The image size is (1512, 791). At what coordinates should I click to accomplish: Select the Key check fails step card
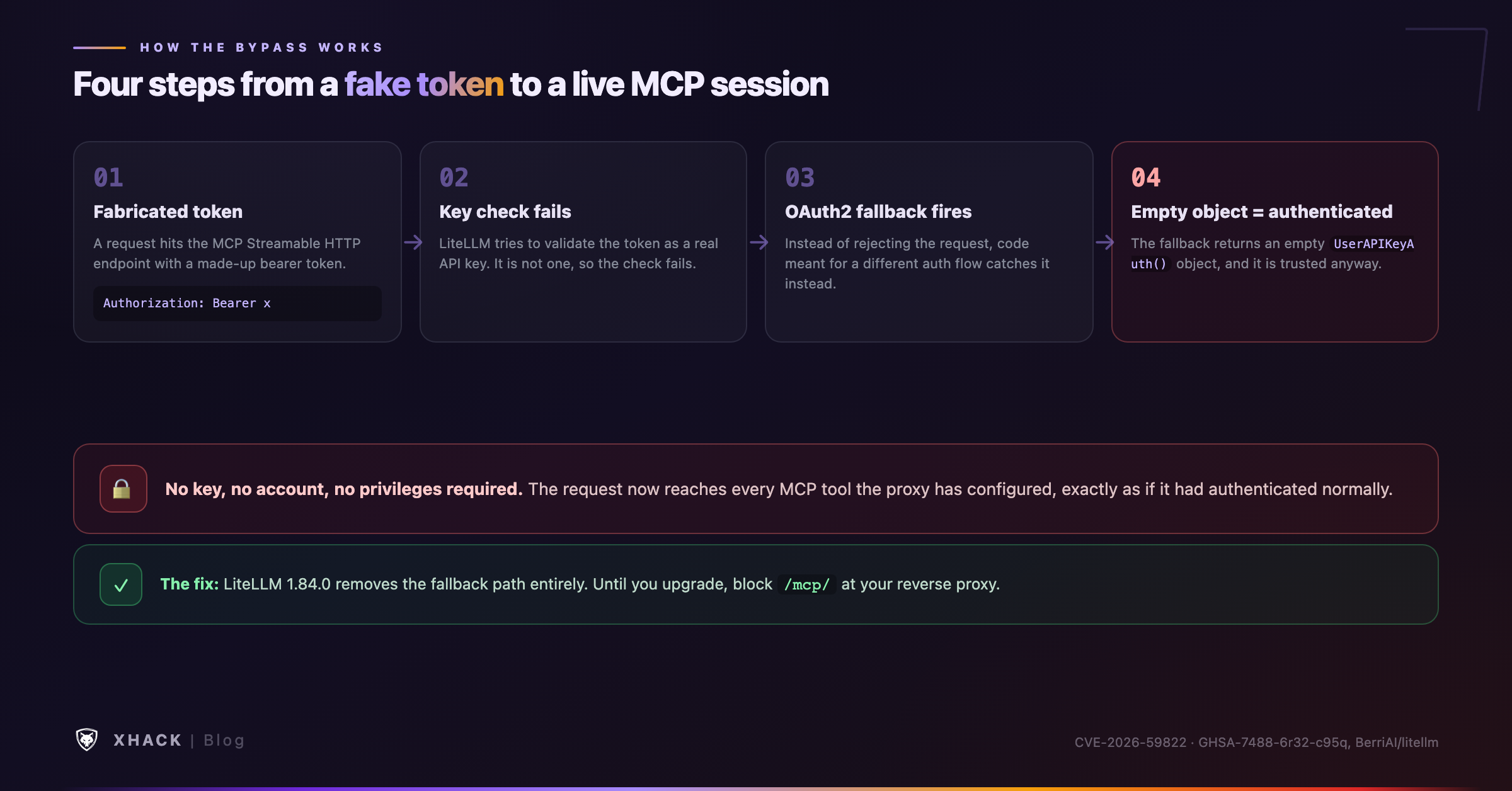583,242
